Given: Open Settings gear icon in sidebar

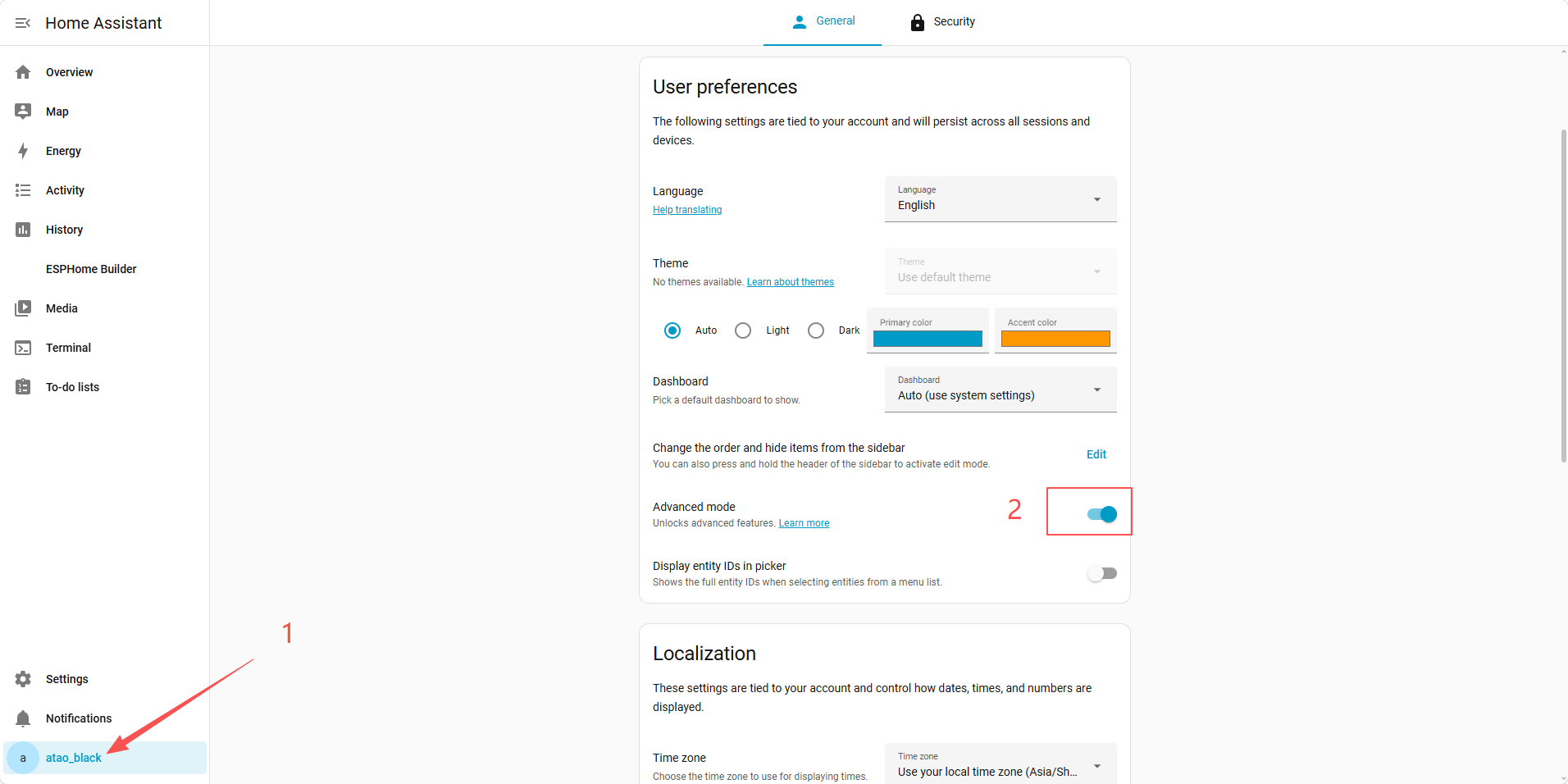Looking at the screenshot, I should coord(23,679).
